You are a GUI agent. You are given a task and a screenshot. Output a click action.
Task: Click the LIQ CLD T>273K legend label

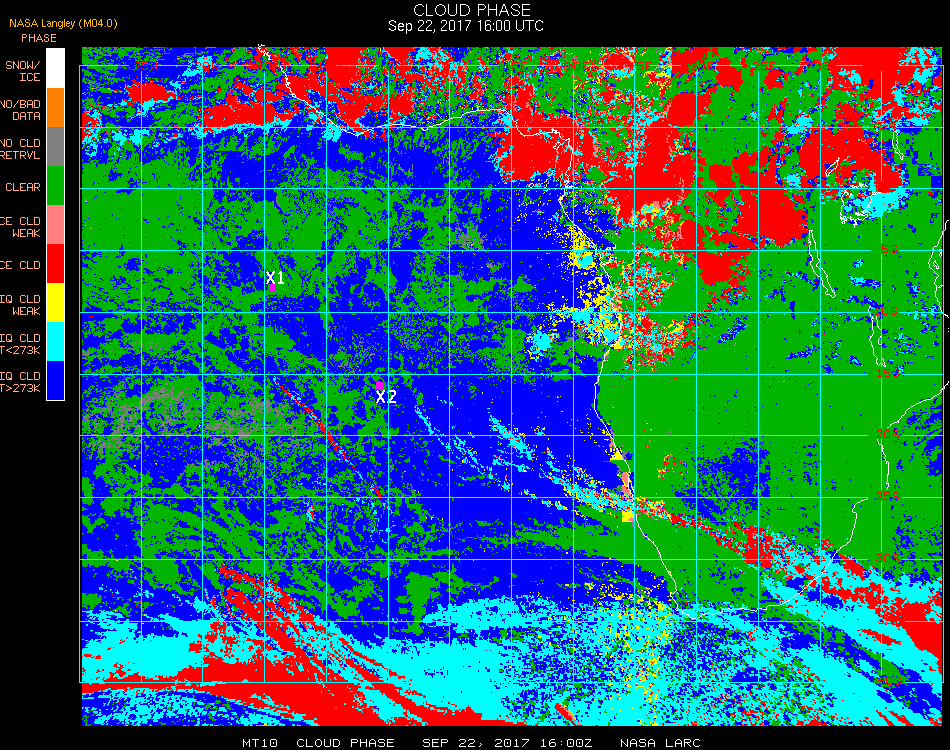click(x=21, y=382)
